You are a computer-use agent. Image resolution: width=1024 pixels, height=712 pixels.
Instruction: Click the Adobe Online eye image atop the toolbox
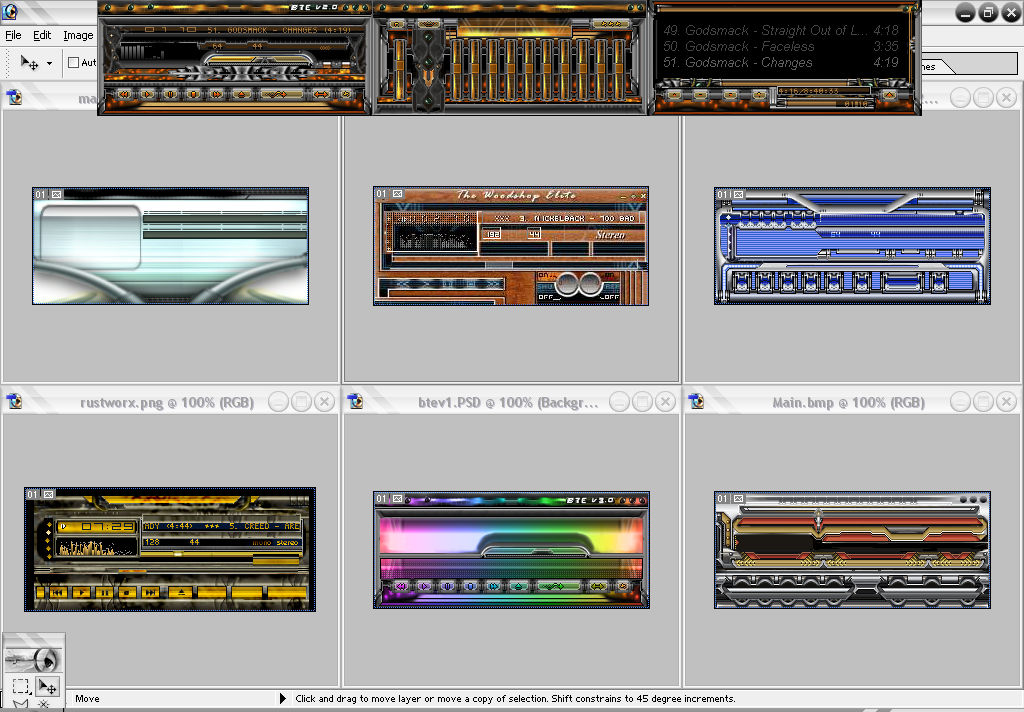pos(33,659)
